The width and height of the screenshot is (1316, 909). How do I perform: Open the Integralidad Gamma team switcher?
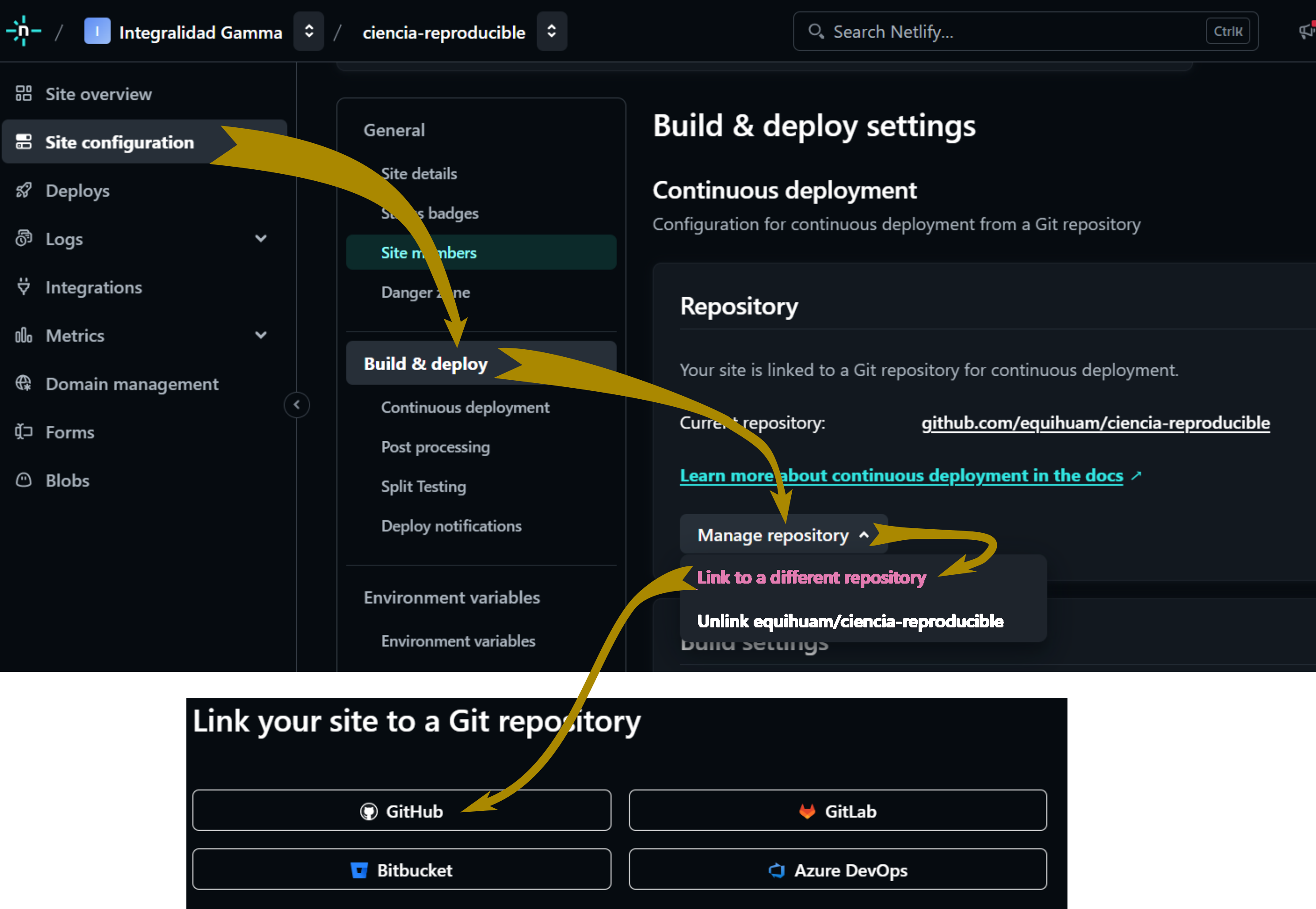(309, 31)
